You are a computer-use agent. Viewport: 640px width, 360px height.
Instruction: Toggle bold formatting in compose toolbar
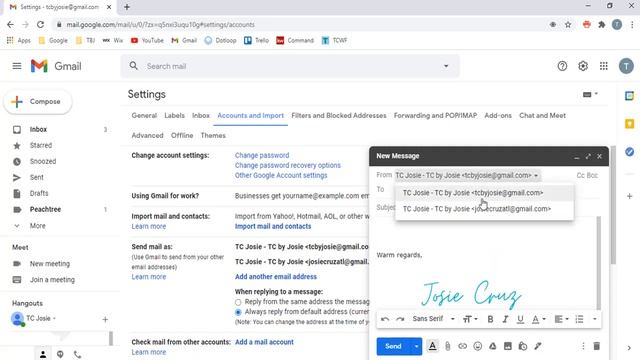[x=490, y=319]
